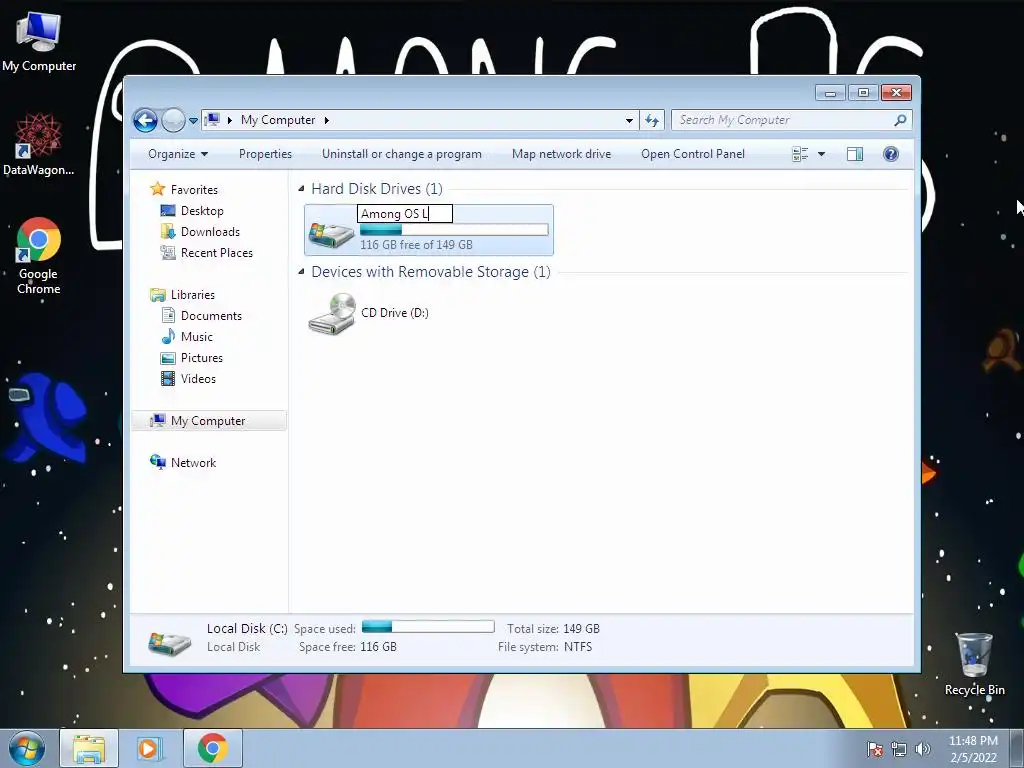Select the Recycle Bin desktop icon
1024x768 pixels.
point(974,663)
